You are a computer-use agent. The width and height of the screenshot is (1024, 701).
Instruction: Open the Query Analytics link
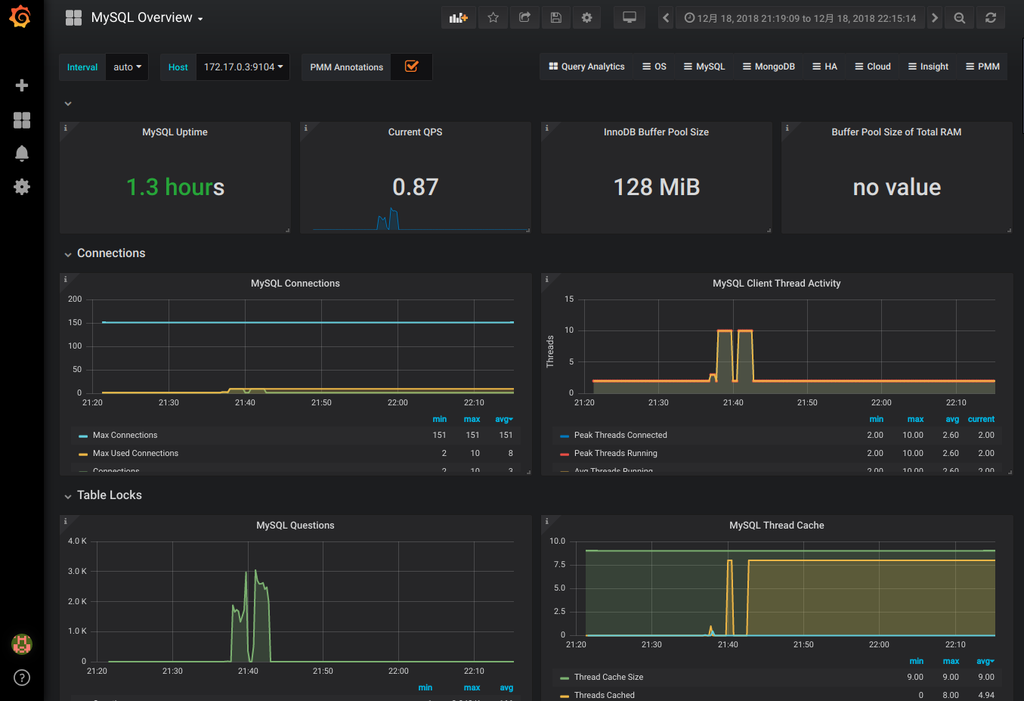click(x=586, y=67)
